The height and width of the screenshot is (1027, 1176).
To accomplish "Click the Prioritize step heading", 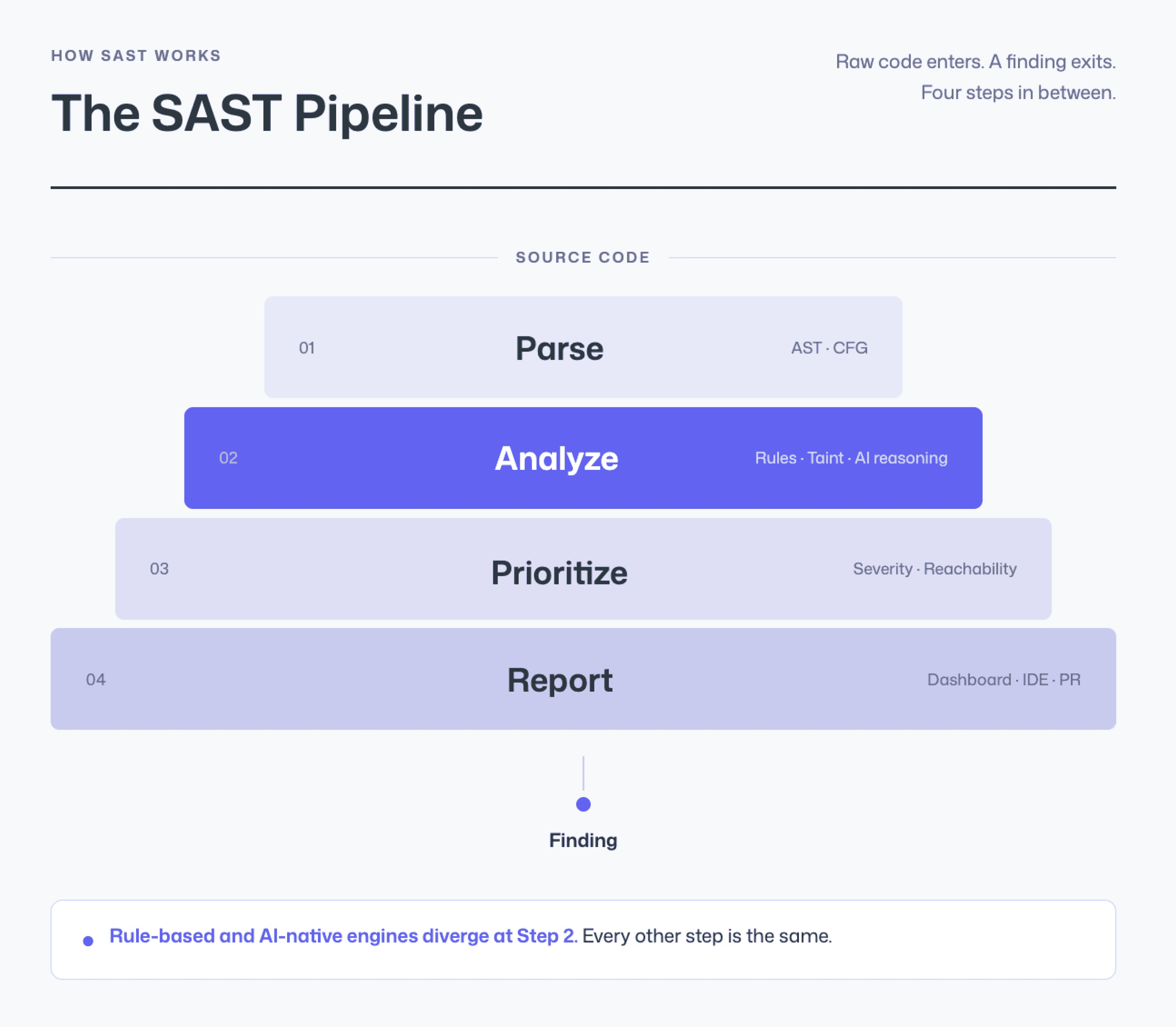I will coord(559,572).
